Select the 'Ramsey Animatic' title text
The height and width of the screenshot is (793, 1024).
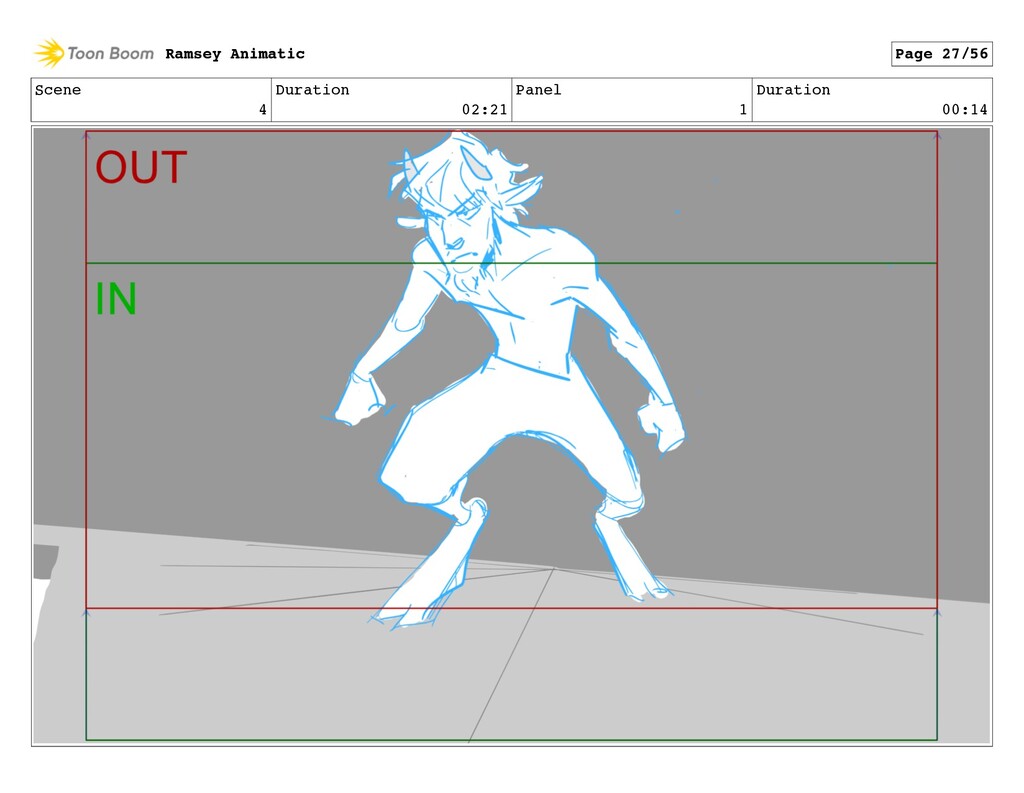pyautogui.click(x=235, y=54)
